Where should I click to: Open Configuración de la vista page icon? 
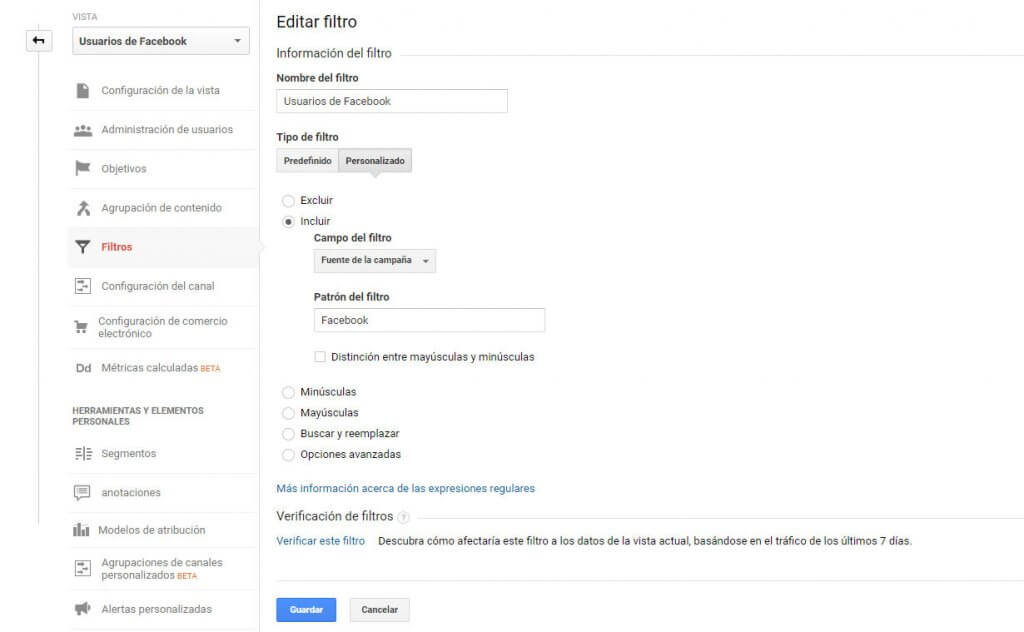83,91
